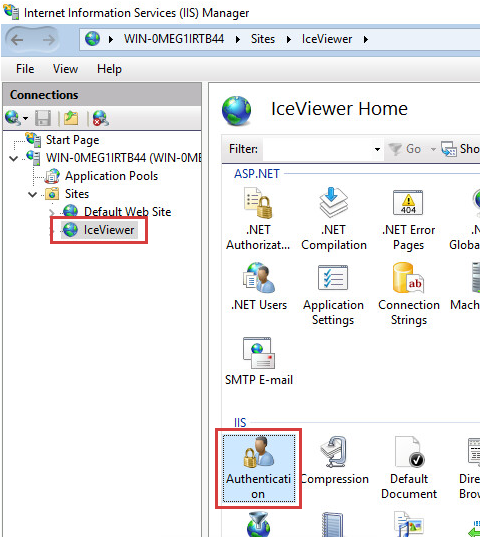Click inside the Filter text field

click(317, 149)
